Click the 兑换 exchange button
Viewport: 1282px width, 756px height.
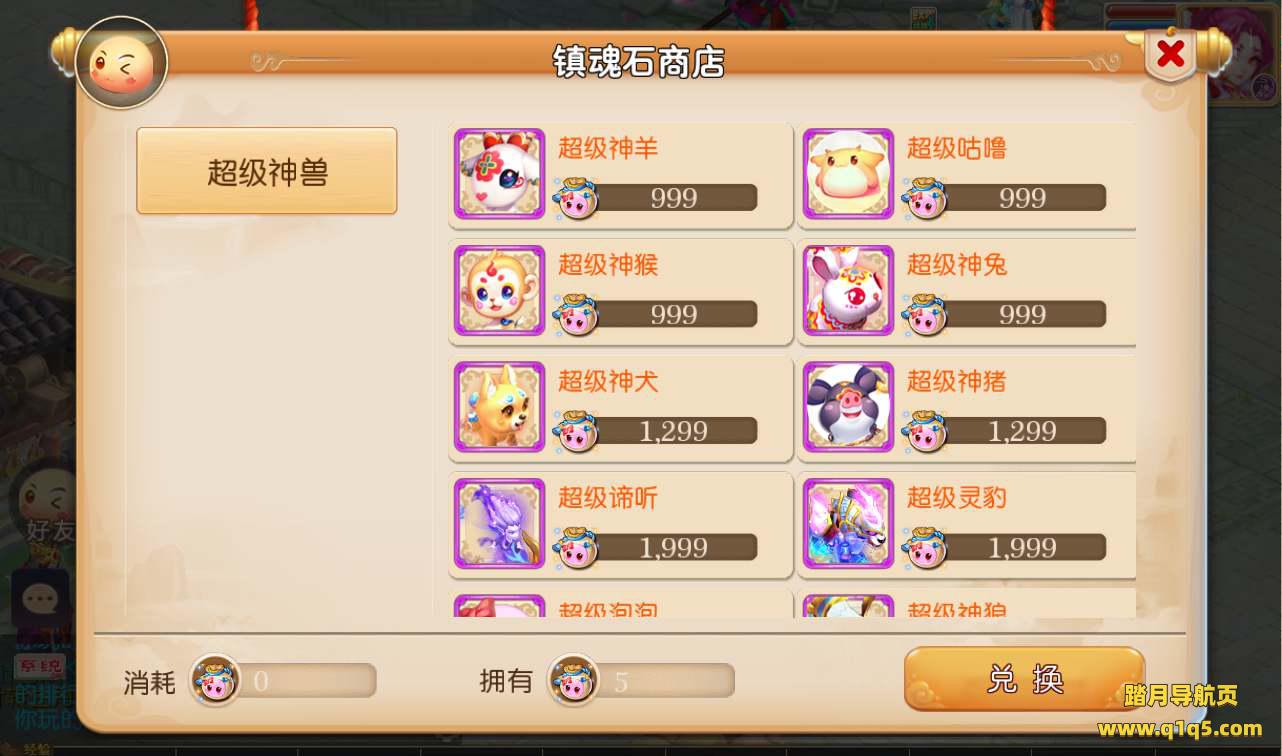(1024, 680)
